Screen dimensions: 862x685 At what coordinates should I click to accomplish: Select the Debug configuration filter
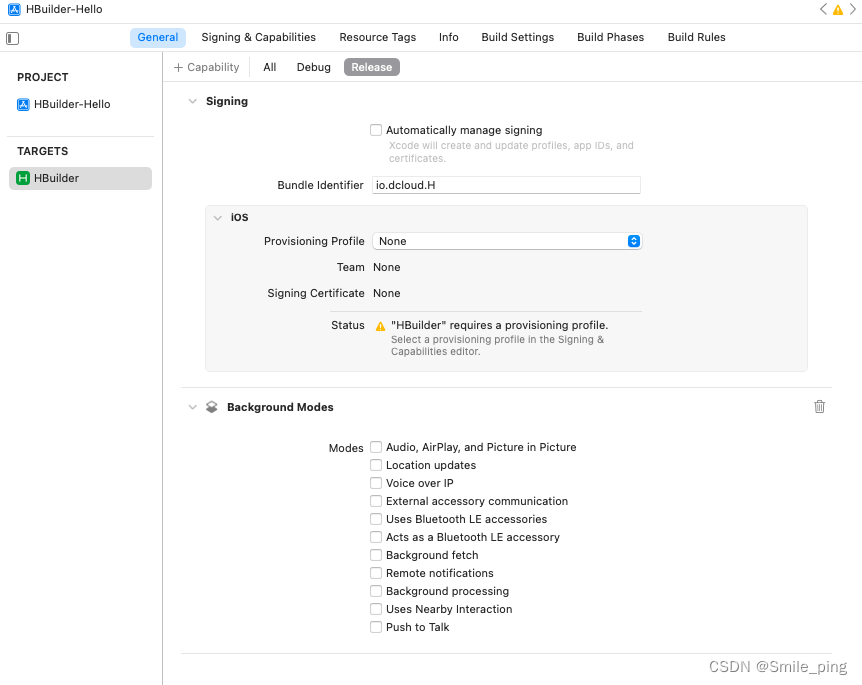tap(314, 67)
